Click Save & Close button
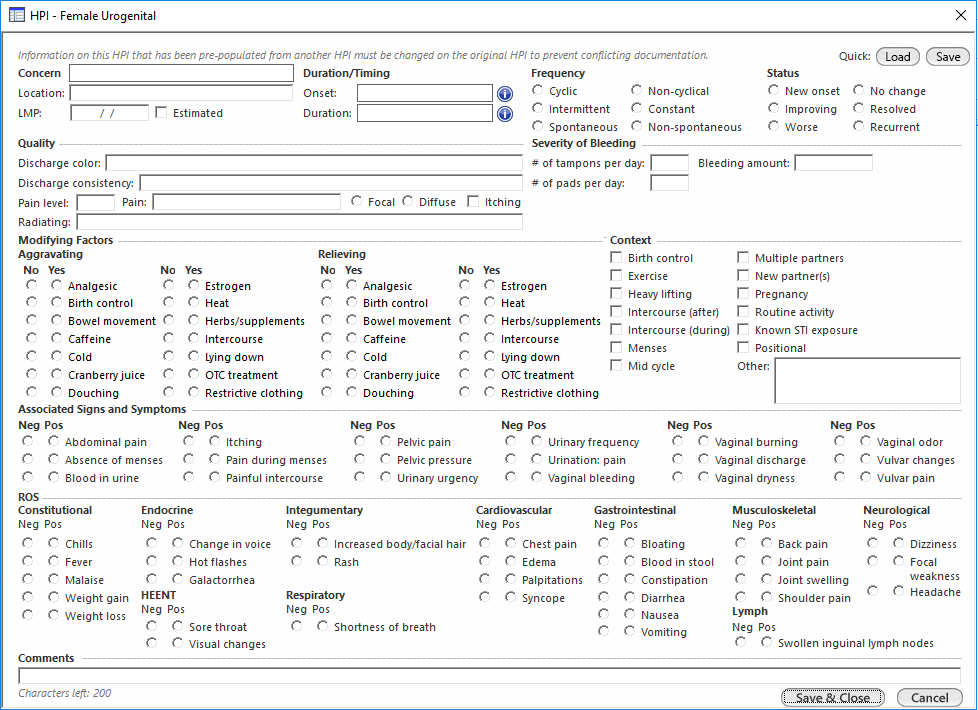This screenshot has width=978, height=710. 833,698
